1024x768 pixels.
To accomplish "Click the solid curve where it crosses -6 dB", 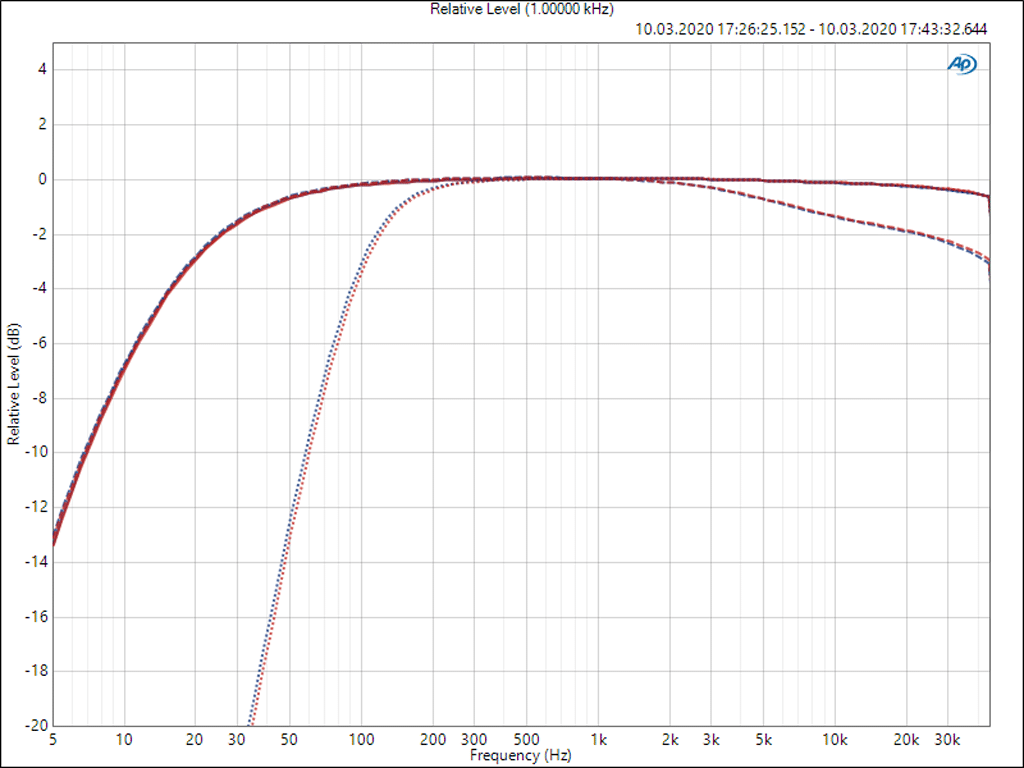I will tap(135, 343).
